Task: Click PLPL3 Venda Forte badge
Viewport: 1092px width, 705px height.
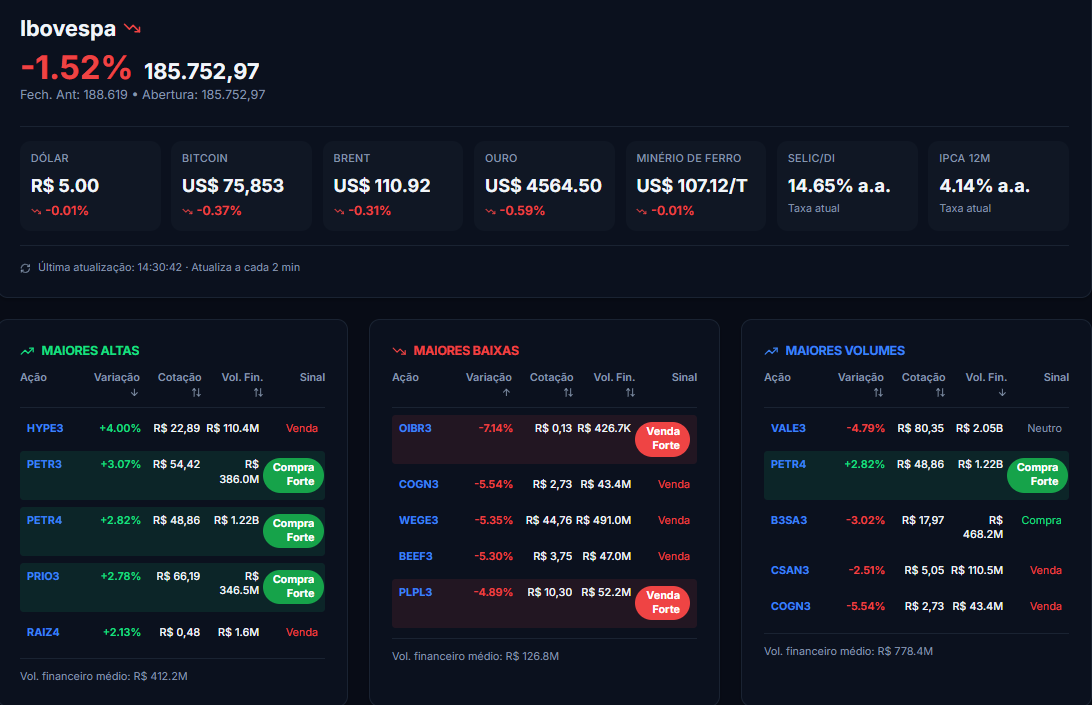Action: coord(663,603)
